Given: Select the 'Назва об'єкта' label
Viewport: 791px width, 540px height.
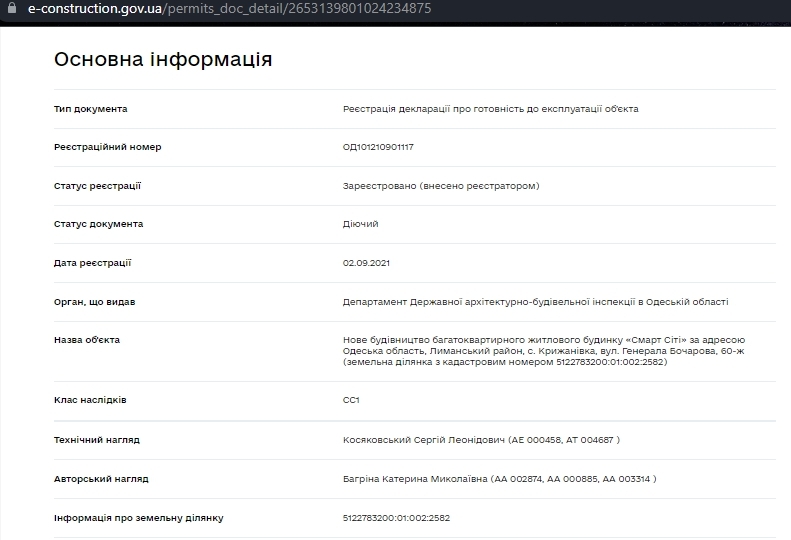Looking at the screenshot, I should (87, 340).
